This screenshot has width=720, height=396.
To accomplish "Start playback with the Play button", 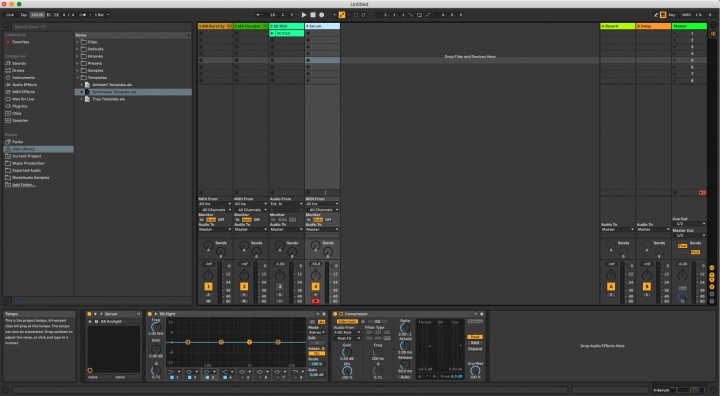I will coord(304,15).
